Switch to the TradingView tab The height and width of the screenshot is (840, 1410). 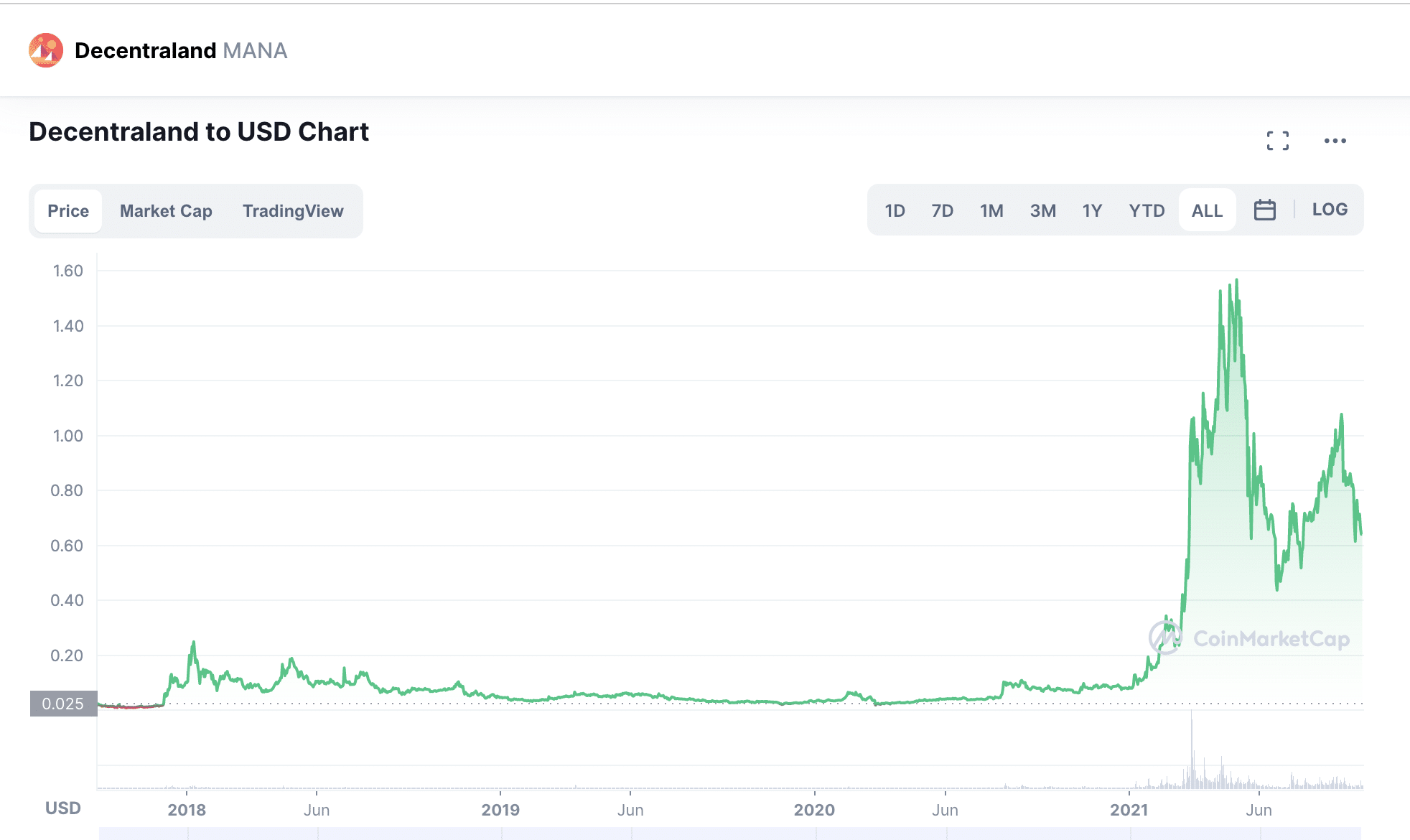click(x=293, y=211)
